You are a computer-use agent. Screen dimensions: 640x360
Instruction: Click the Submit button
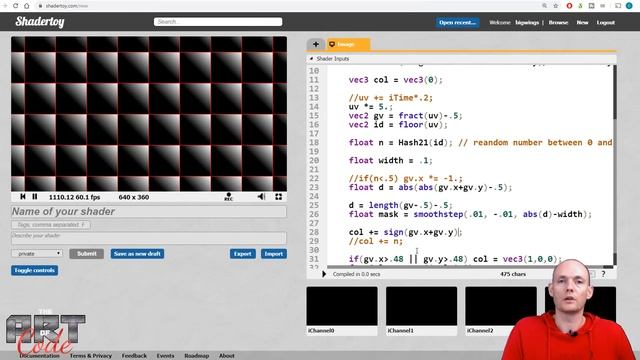click(87, 253)
